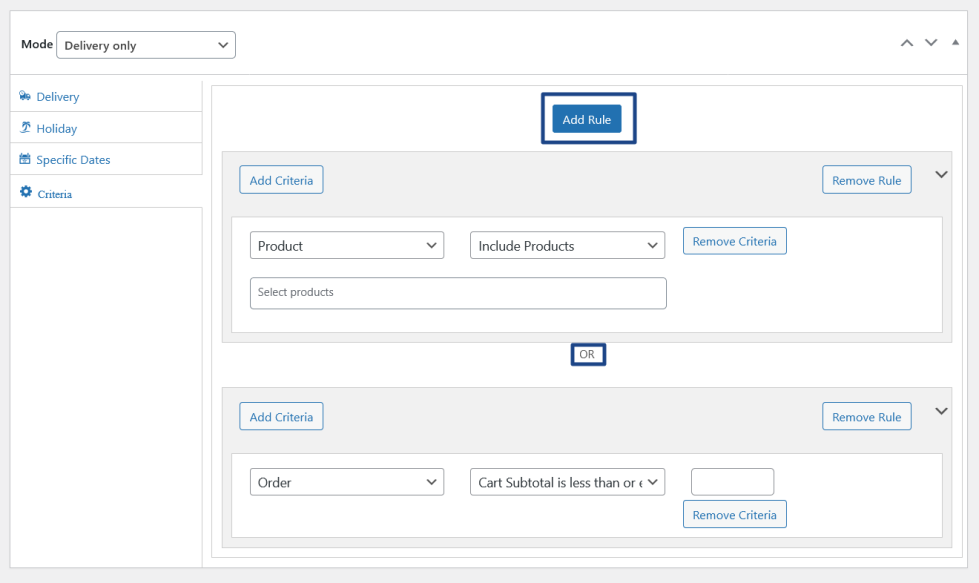Open the Mode dropdown
The width and height of the screenshot is (979, 583).
[x=146, y=45]
